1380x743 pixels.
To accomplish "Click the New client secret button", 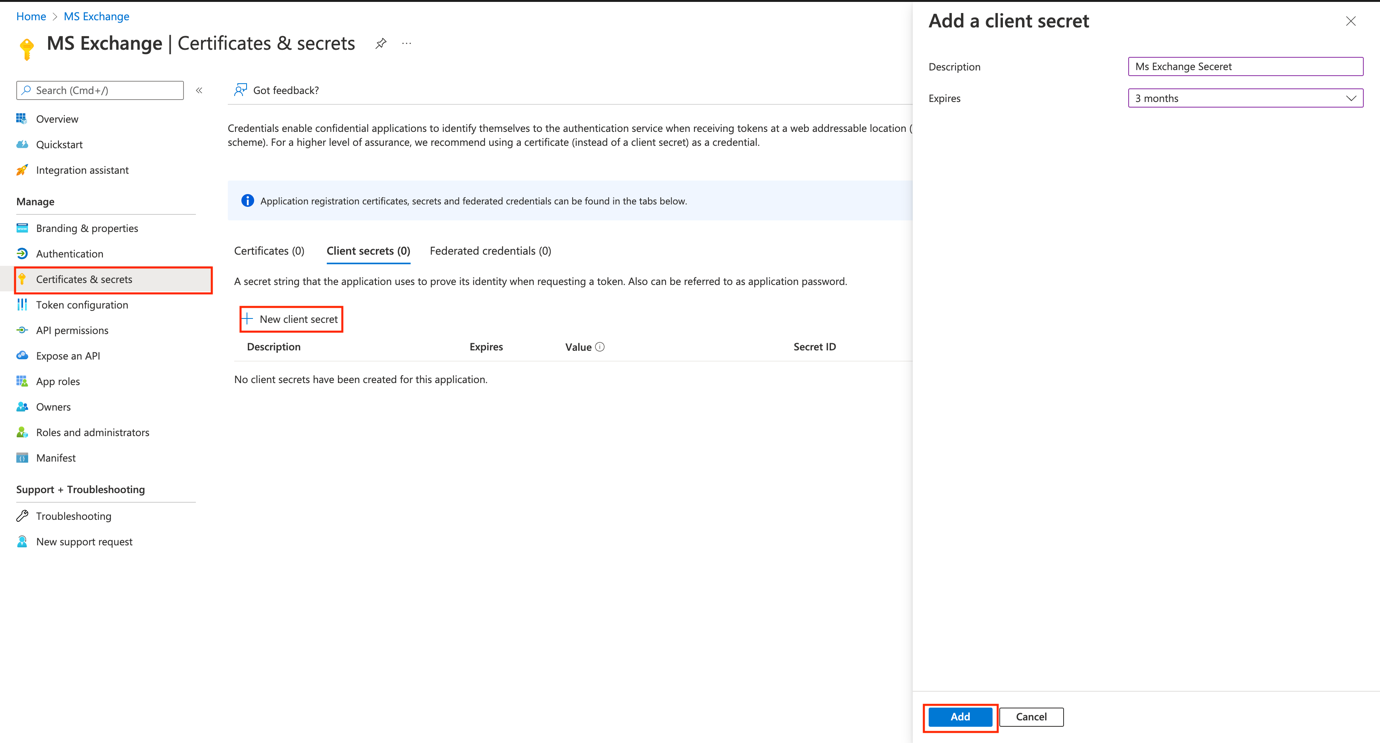I will [291, 319].
